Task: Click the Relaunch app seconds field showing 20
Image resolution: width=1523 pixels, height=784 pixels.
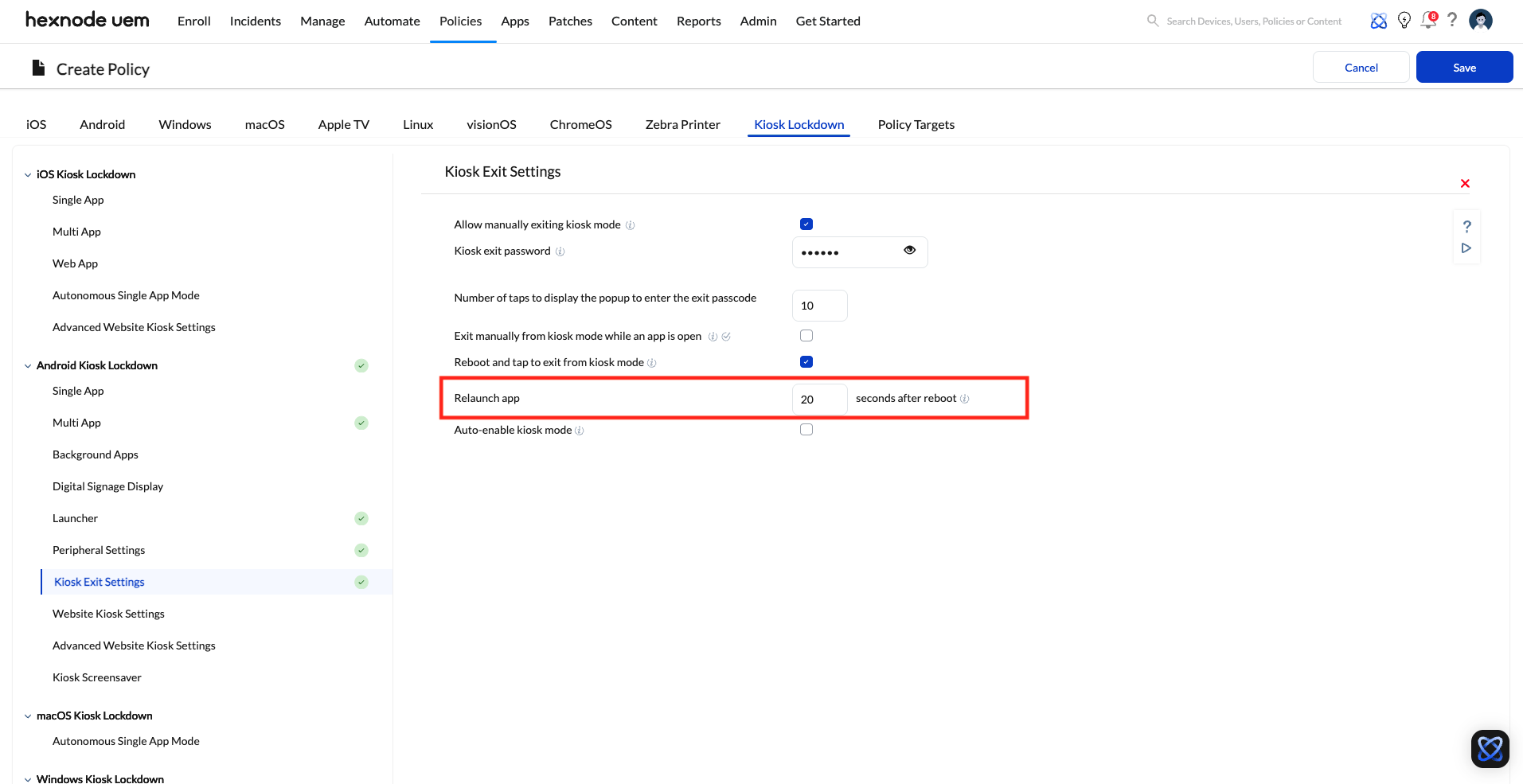Action: point(819,400)
